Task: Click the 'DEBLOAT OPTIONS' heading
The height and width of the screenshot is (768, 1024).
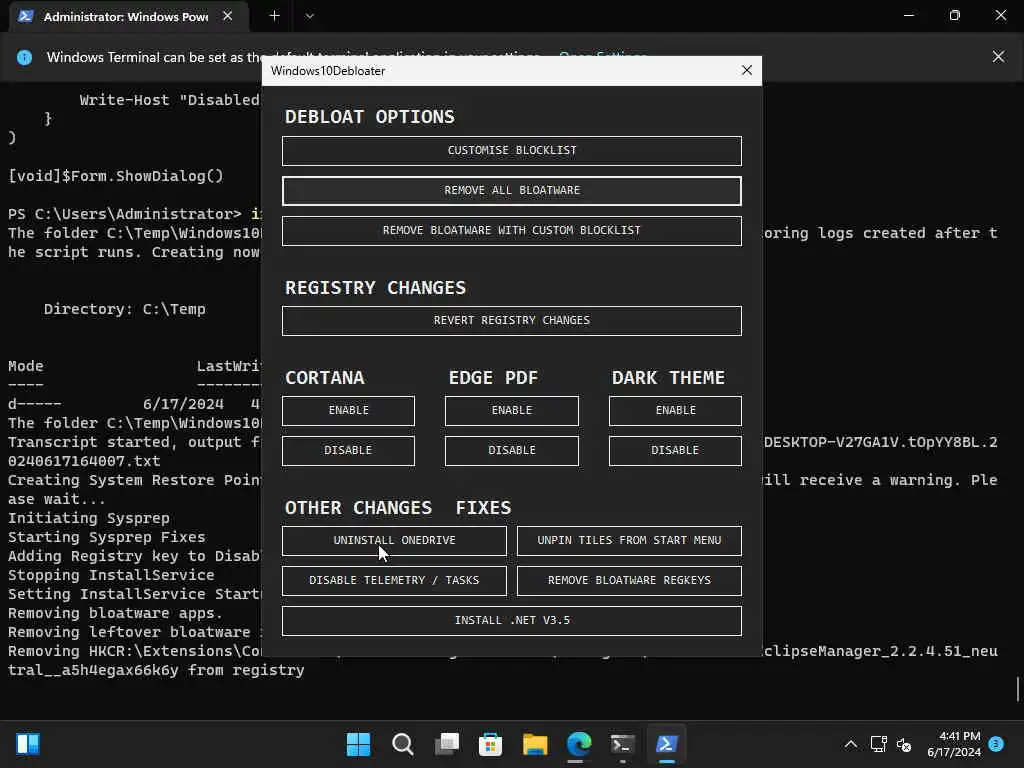Action: [x=370, y=117]
